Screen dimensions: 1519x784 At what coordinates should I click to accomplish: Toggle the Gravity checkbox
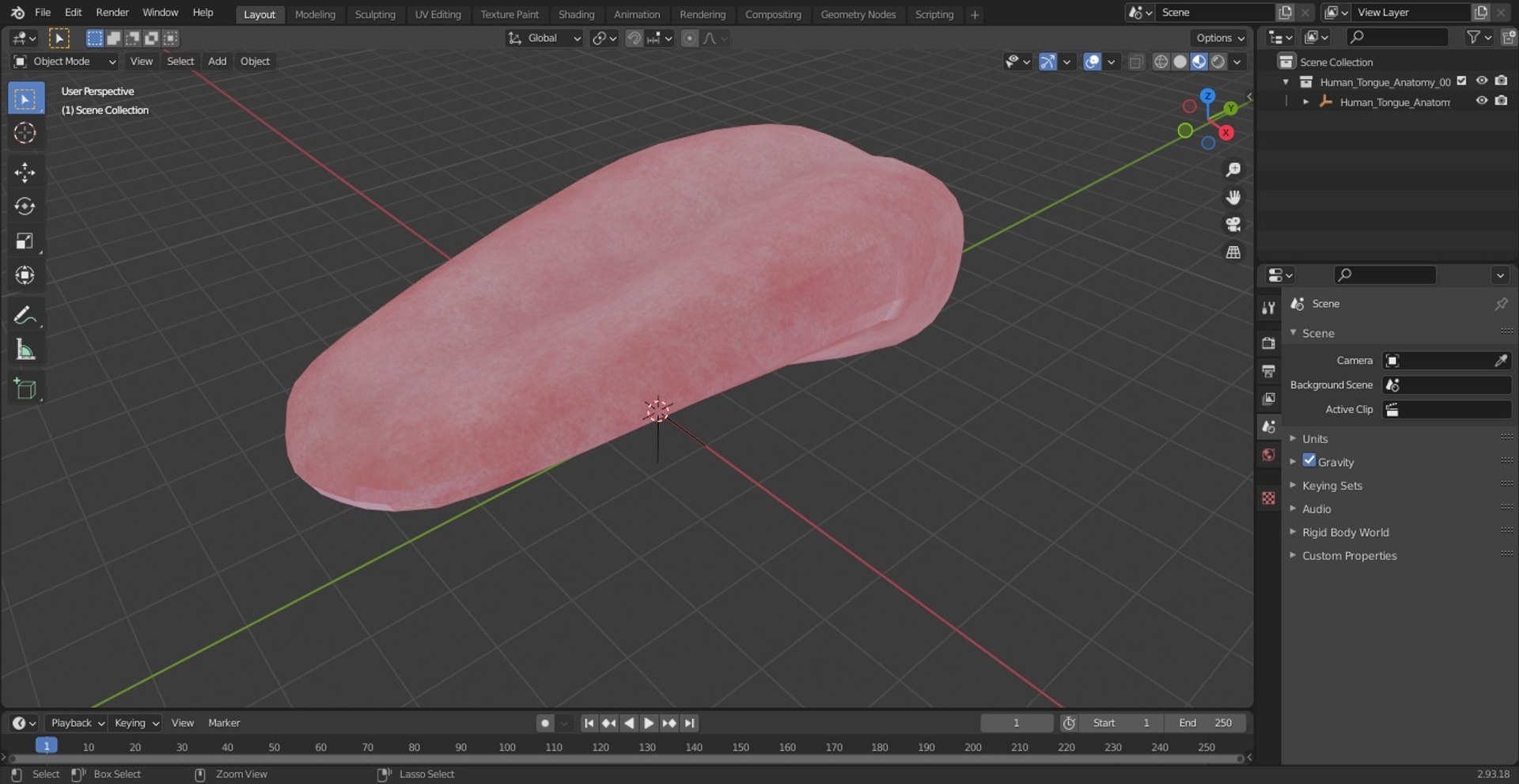tap(1309, 460)
